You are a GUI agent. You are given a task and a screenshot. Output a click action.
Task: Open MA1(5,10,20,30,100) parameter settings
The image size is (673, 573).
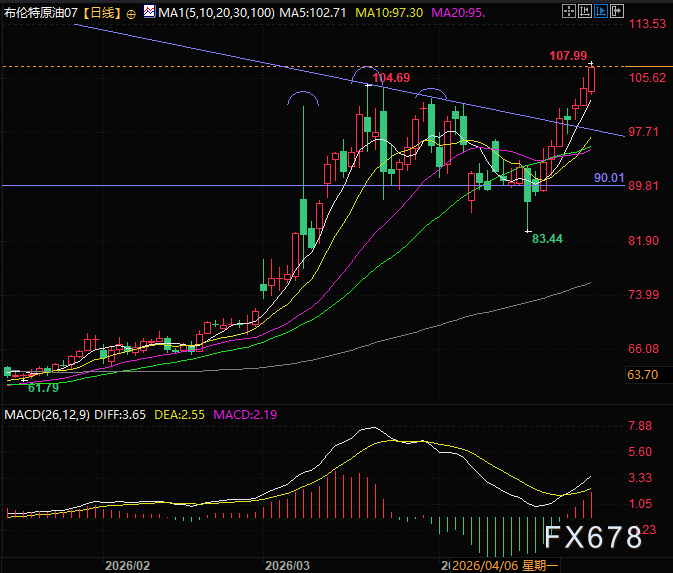point(216,13)
